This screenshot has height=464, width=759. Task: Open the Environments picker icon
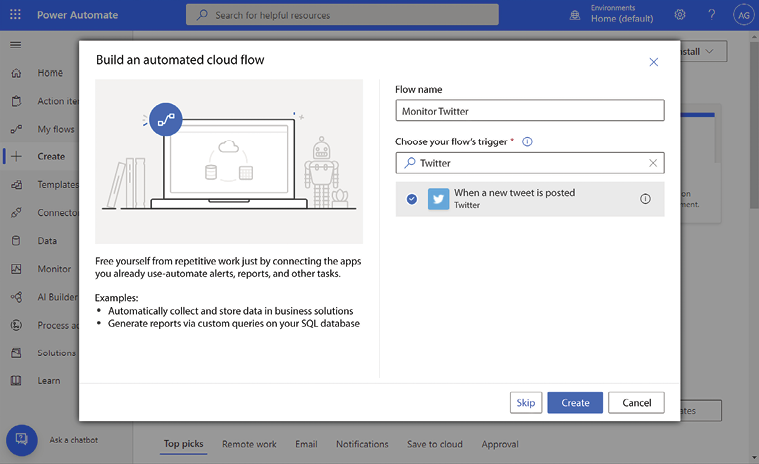(575, 15)
